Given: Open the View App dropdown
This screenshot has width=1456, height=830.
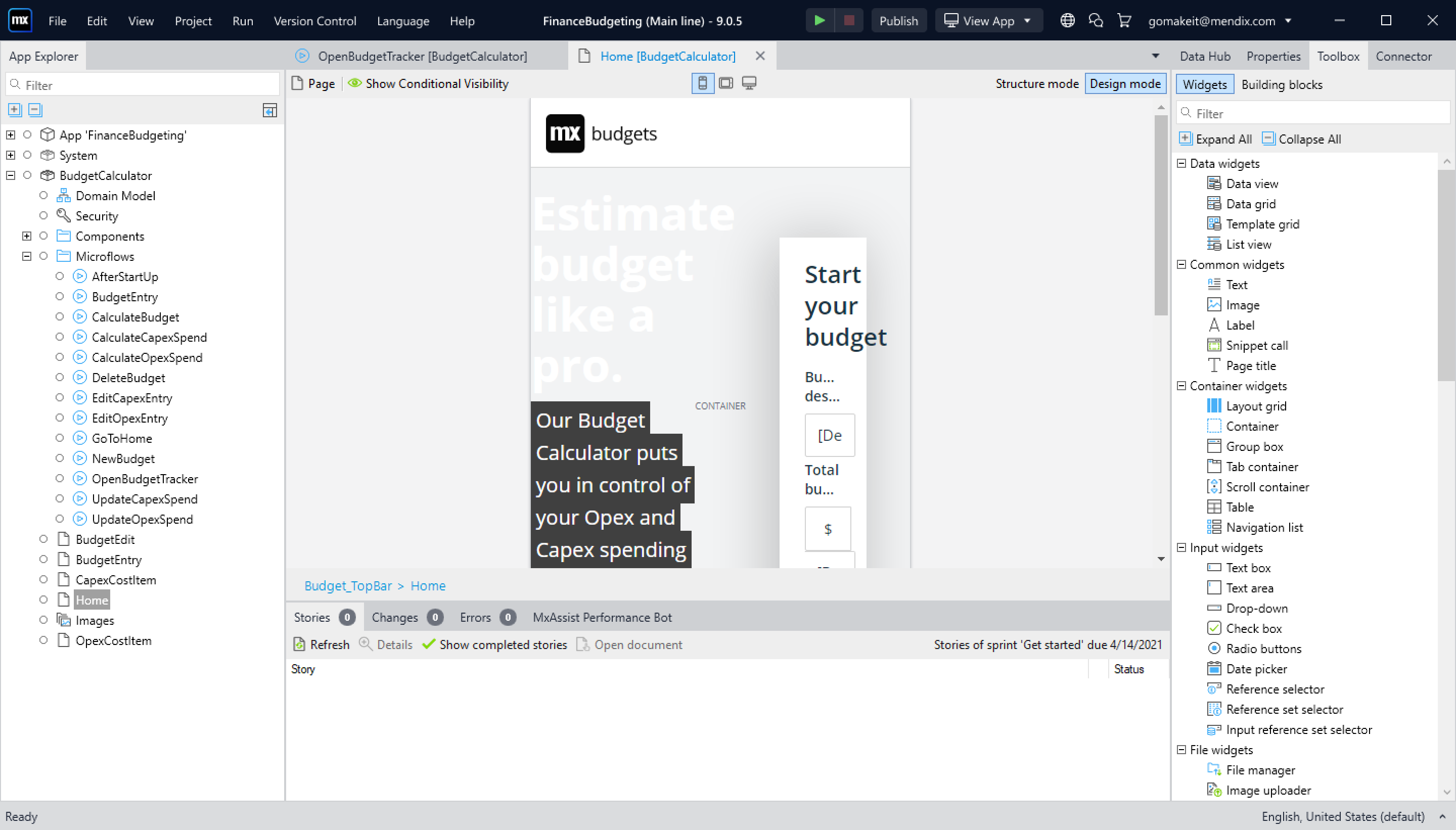Looking at the screenshot, I should tap(1027, 20).
